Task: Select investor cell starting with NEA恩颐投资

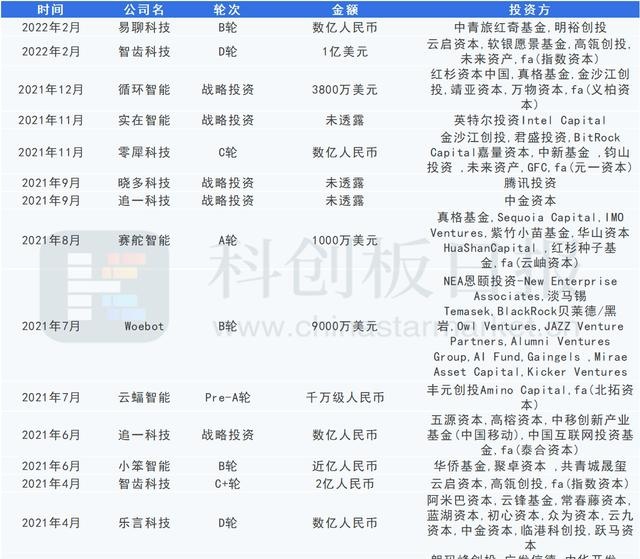Action: click(x=529, y=326)
